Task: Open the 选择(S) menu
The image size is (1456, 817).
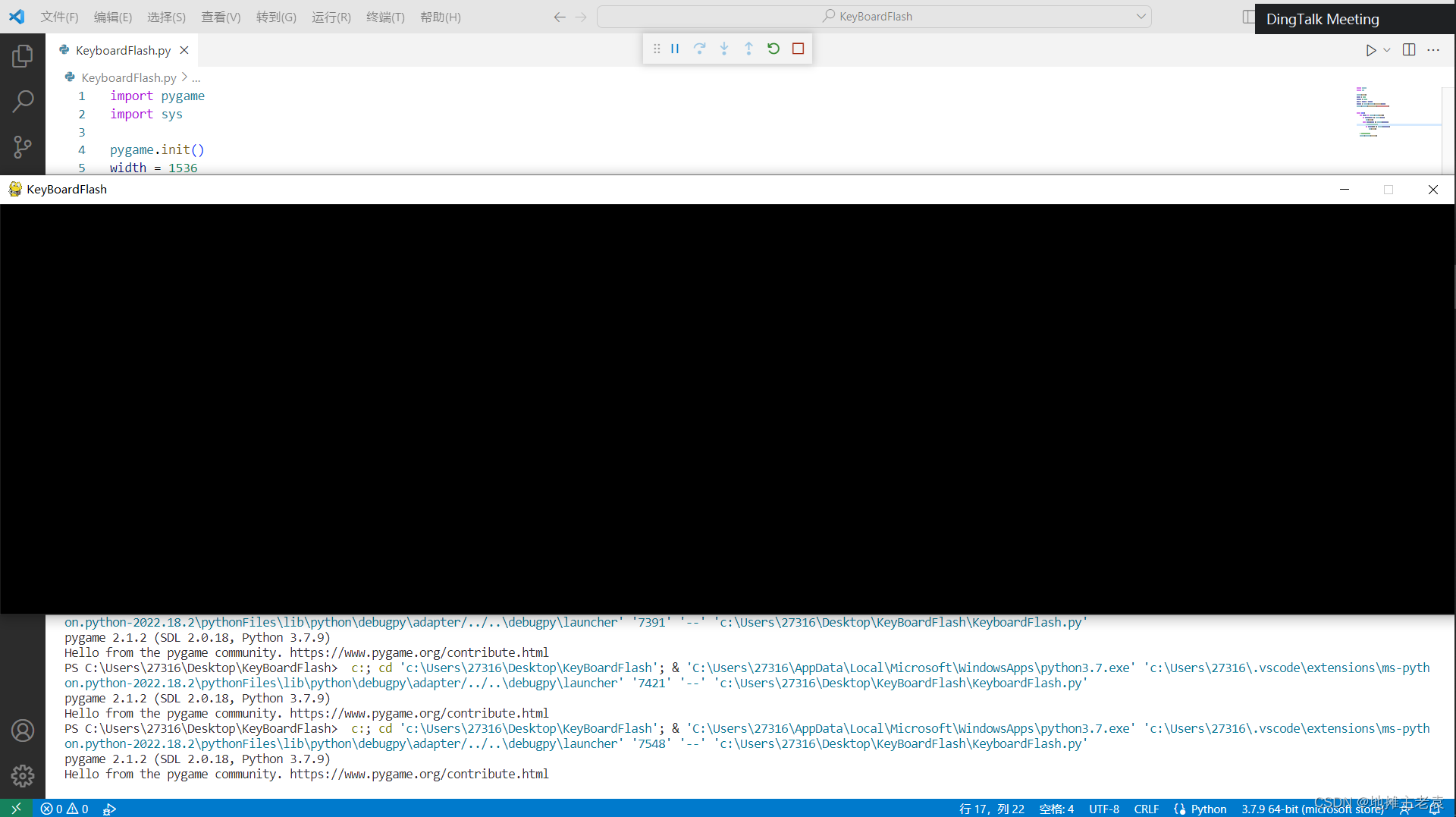Action: [x=166, y=17]
